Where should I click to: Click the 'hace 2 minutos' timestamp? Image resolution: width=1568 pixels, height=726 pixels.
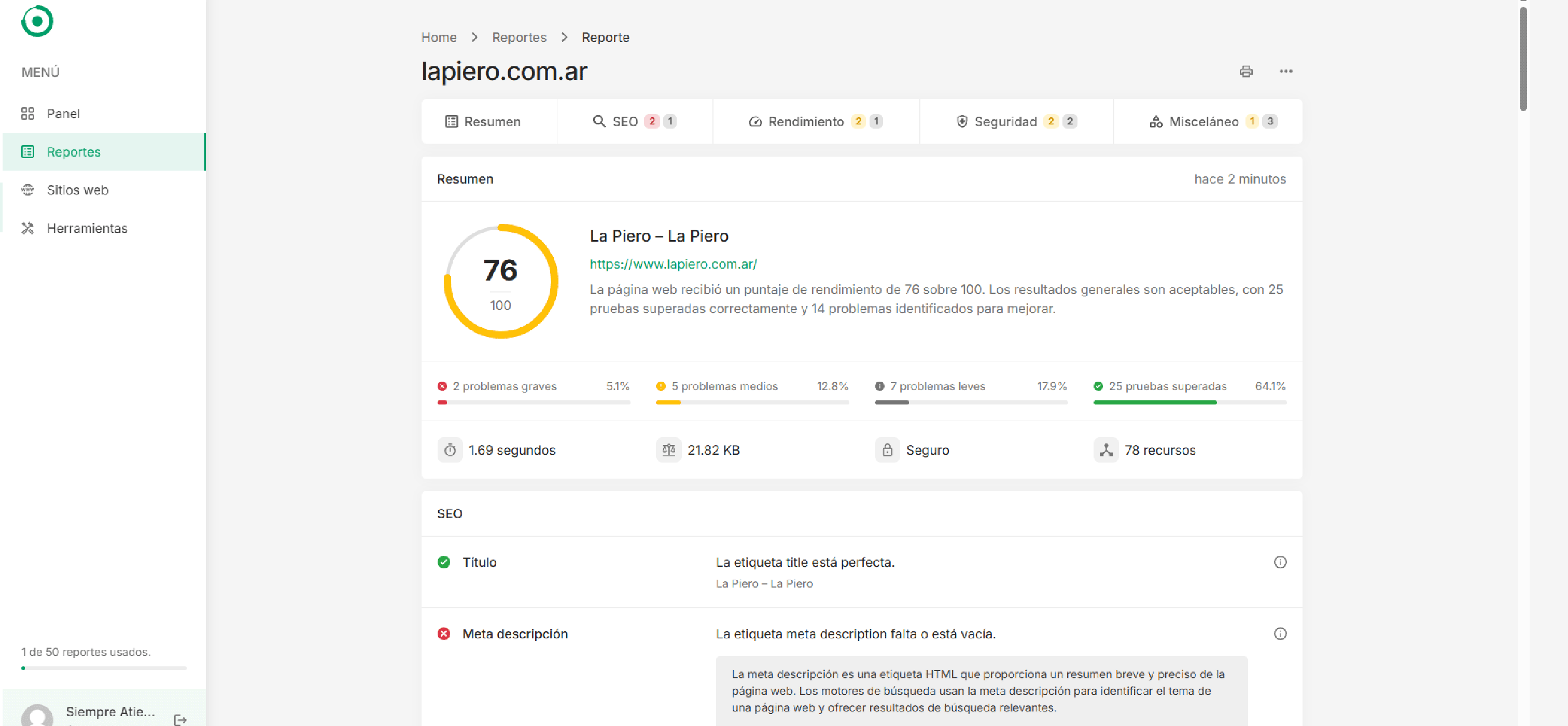[x=1240, y=179]
